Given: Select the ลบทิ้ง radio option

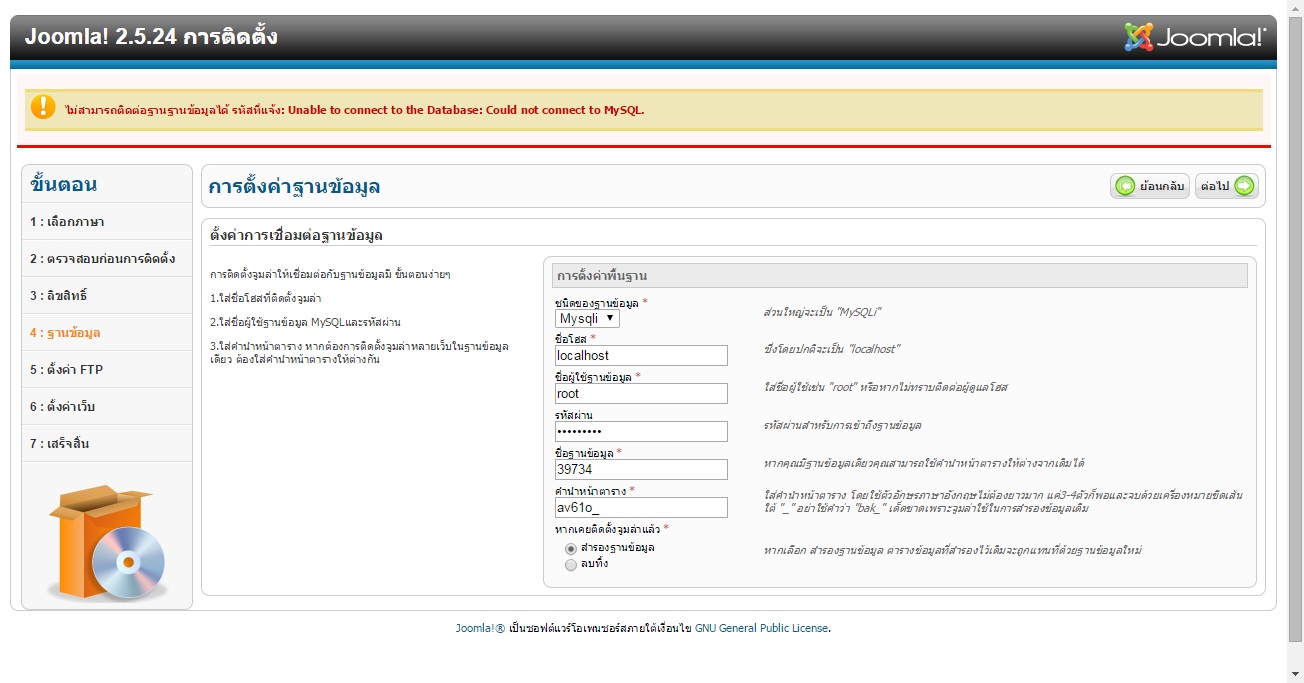Looking at the screenshot, I should pos(571,564).
